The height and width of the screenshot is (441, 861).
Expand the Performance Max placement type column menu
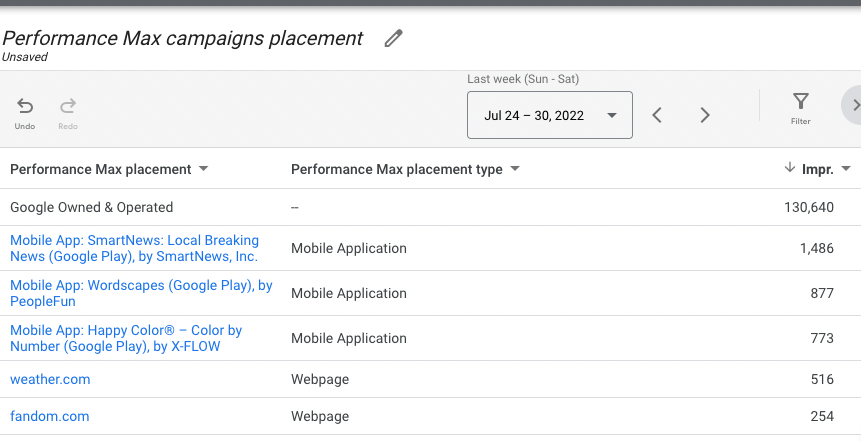[515, 169]
